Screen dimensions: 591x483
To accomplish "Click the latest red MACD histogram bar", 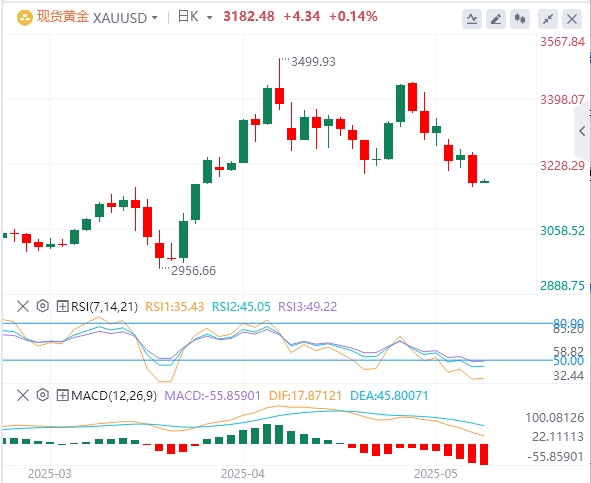I will point(484,454).
